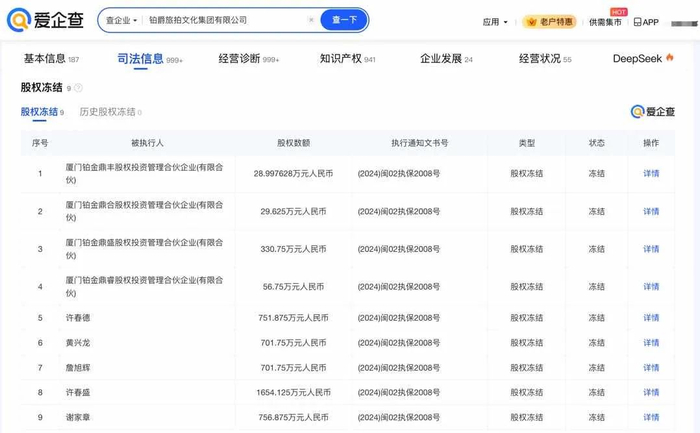700x433 pixels.
Task: Select the 历史股权冻结 sub-tab
Action: tap(110, 112)
